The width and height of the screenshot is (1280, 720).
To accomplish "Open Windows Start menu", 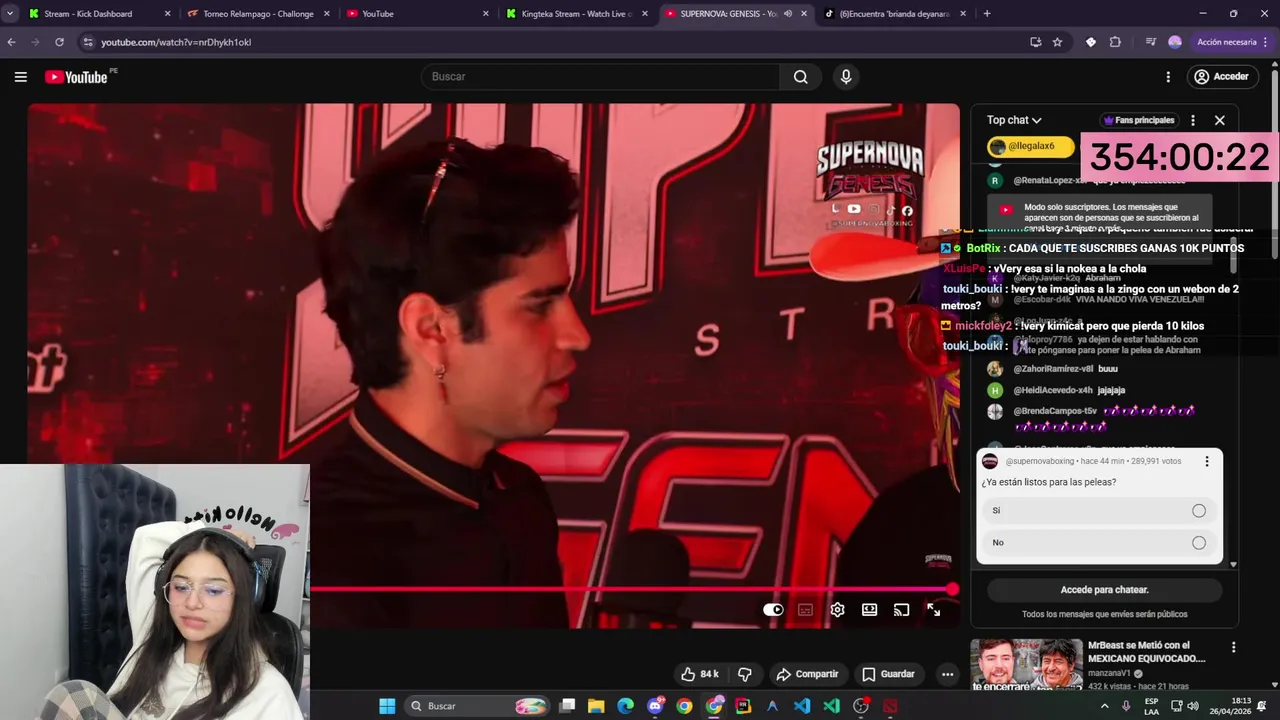I will click(x=387, y=706).
